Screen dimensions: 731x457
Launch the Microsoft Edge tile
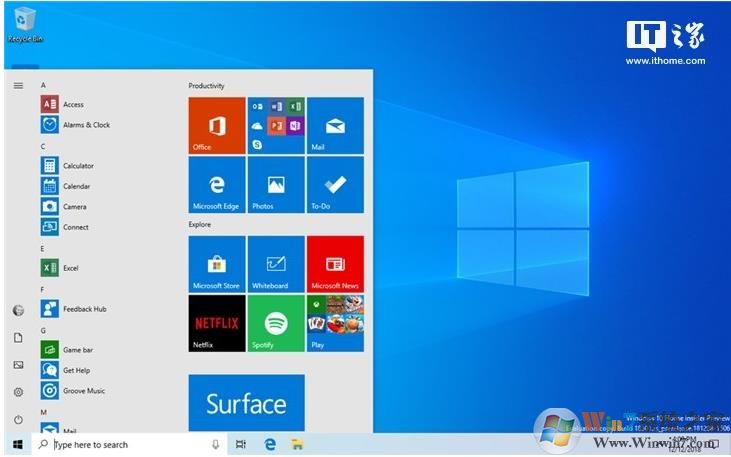[x=217, y=185]
